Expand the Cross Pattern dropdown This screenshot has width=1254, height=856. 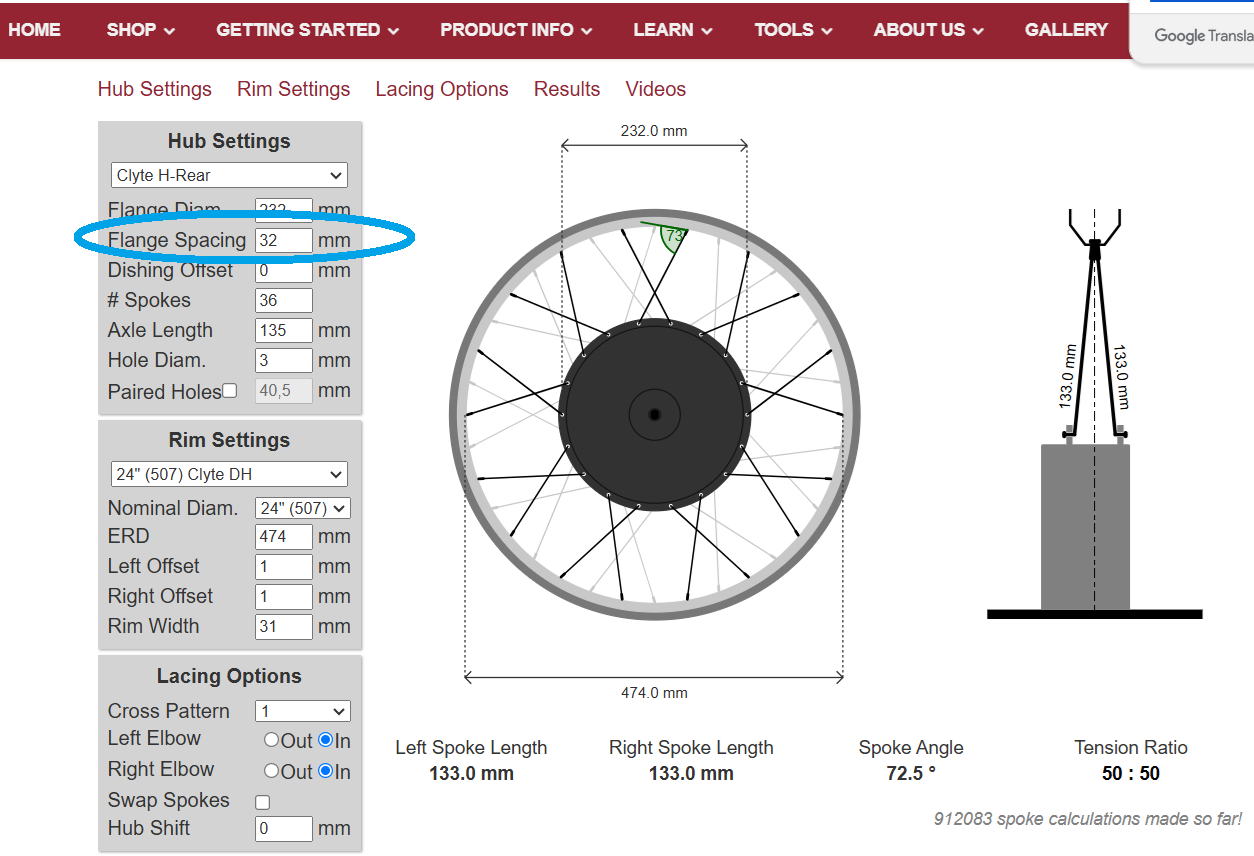(x=303, y=711)
